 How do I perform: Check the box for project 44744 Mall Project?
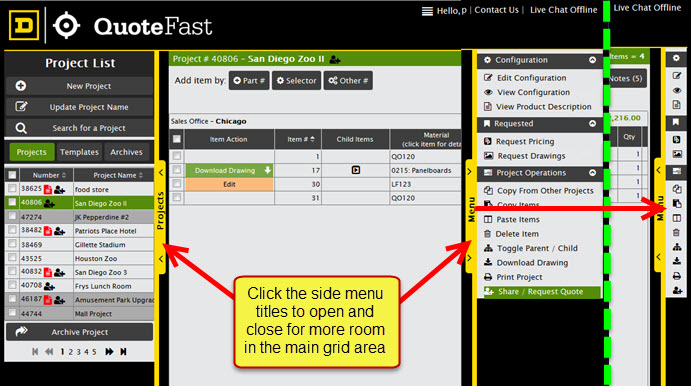12,313
